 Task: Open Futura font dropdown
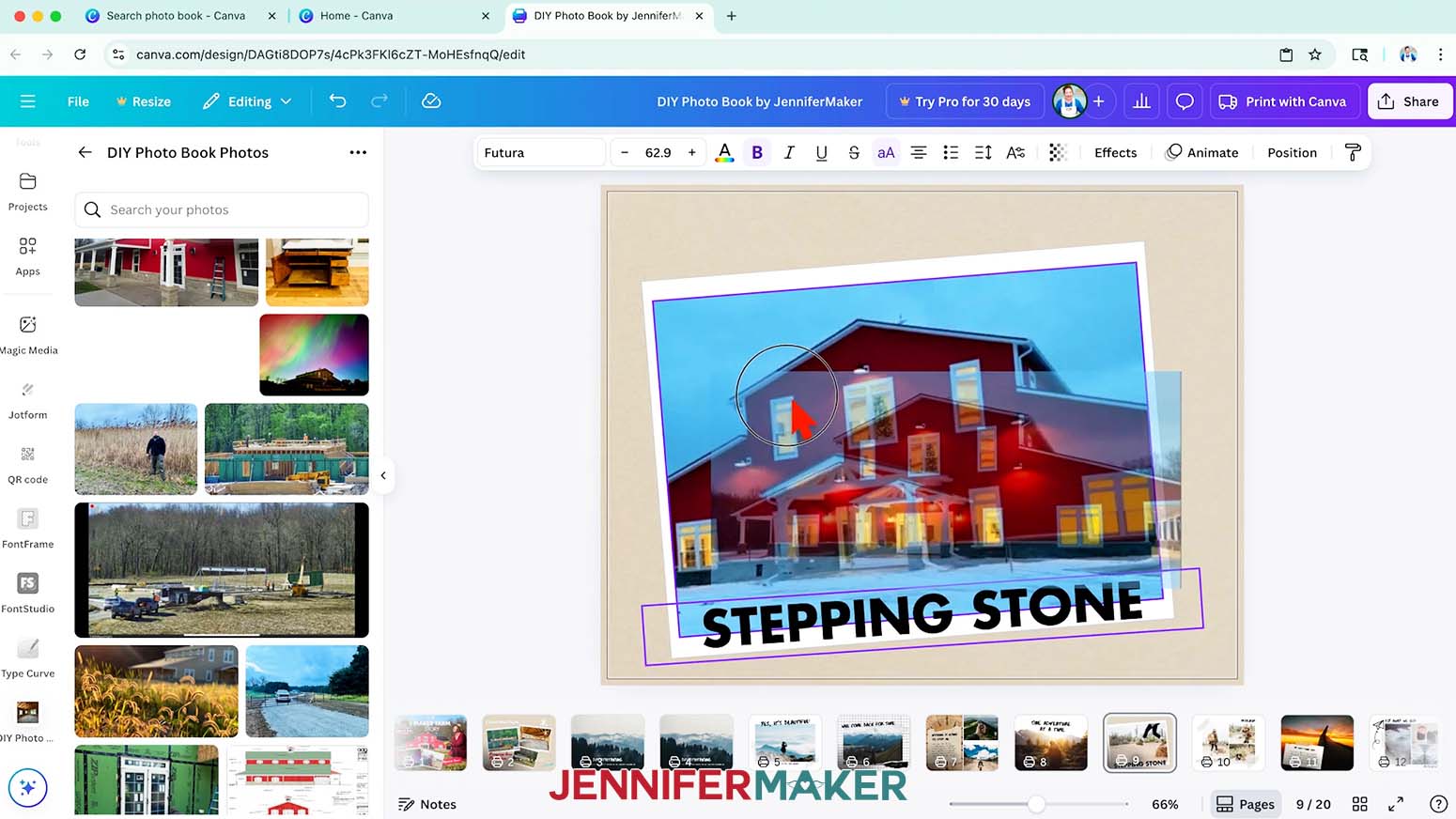(x=540, y=152)
